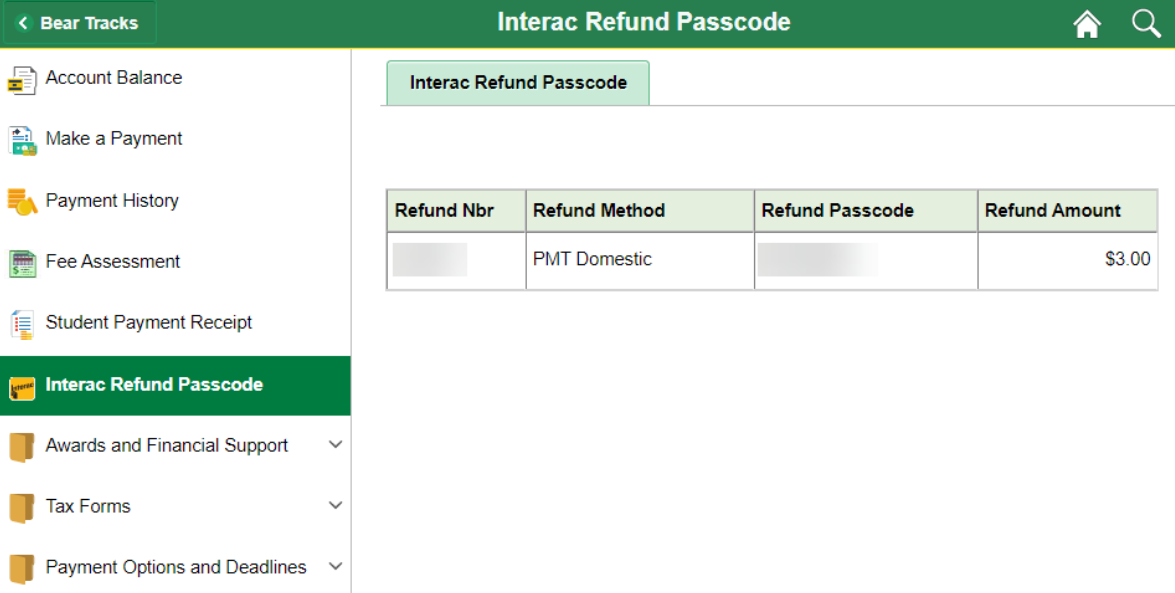Click the Account Balance document icon
The width and height of the screenshot is (1175, 593).
tap(22, 80)
